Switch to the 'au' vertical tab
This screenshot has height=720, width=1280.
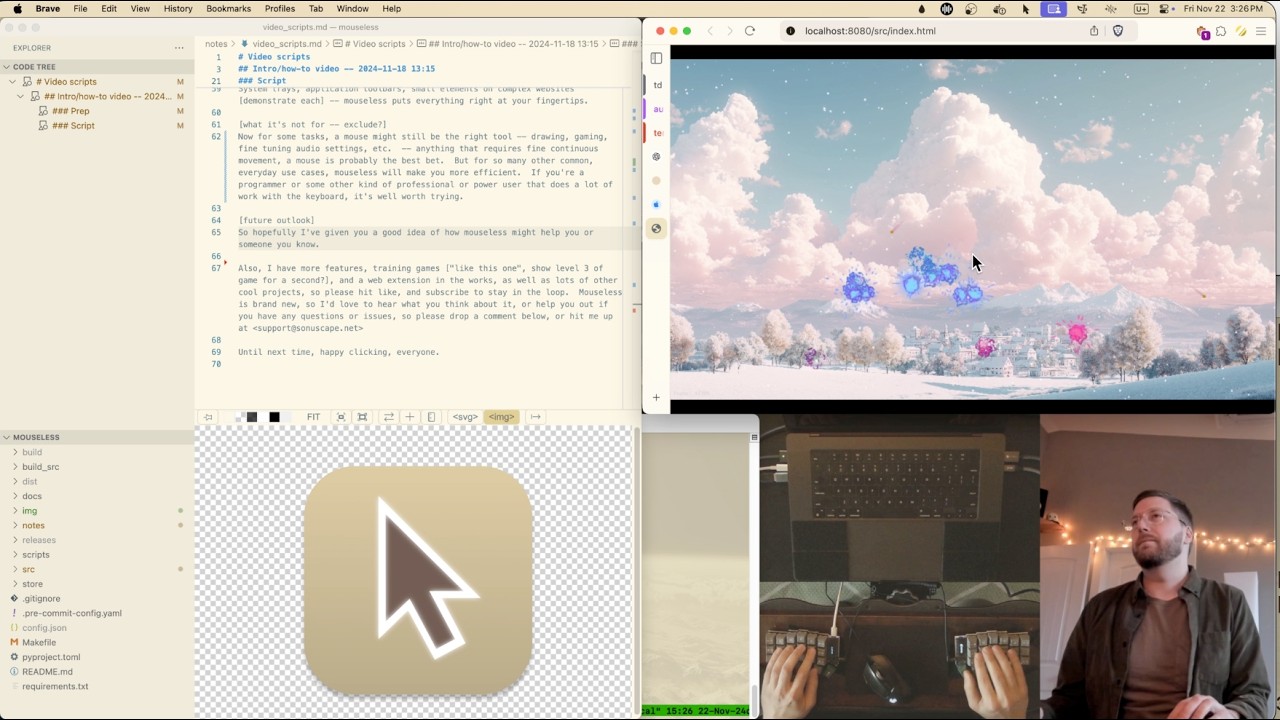pyautogui.click(x=657, y=109)
